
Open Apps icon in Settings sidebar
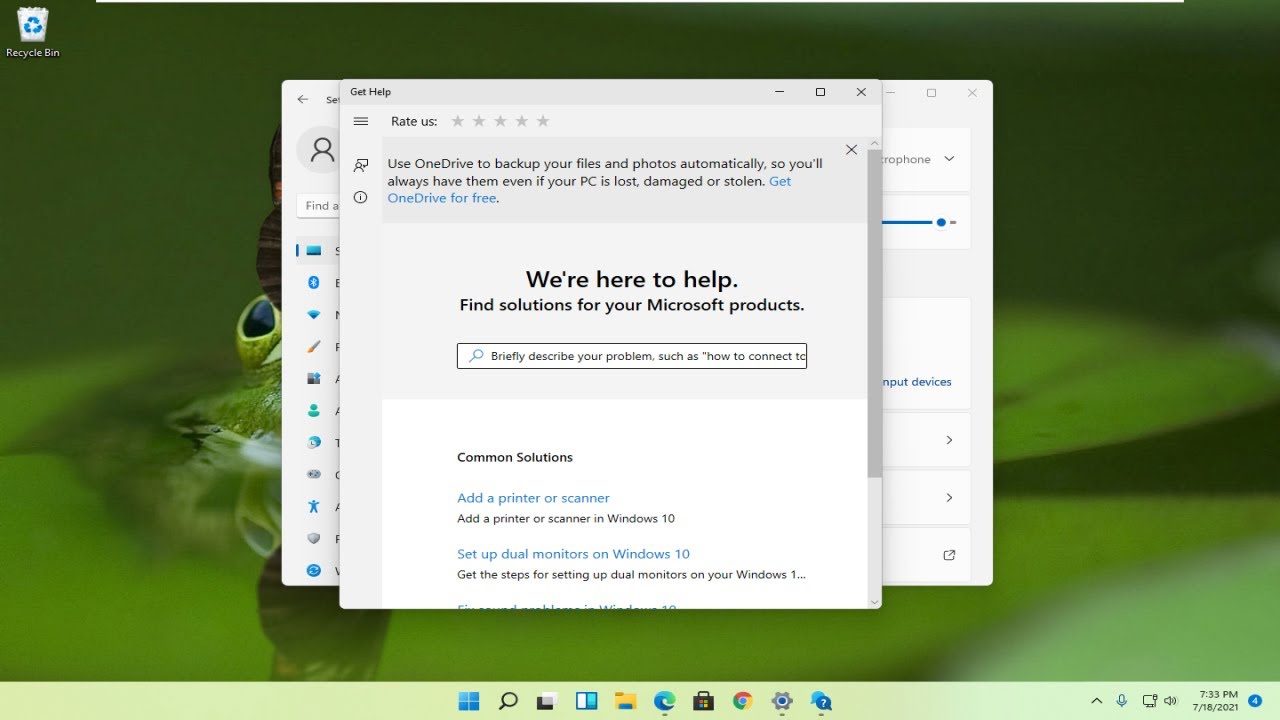pos(314,379)
